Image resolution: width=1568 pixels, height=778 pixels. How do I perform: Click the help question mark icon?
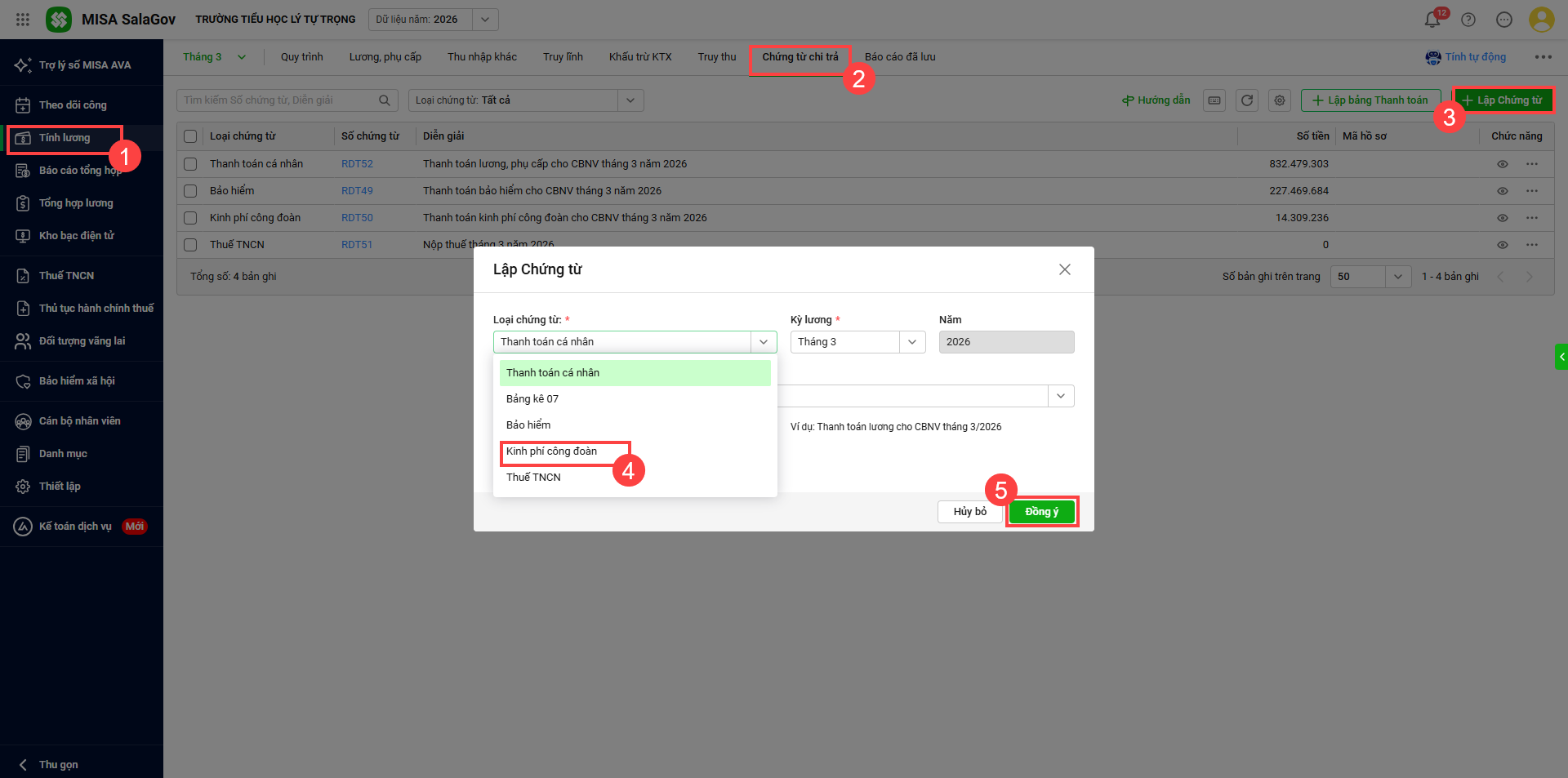click(x=1468, y=20)
